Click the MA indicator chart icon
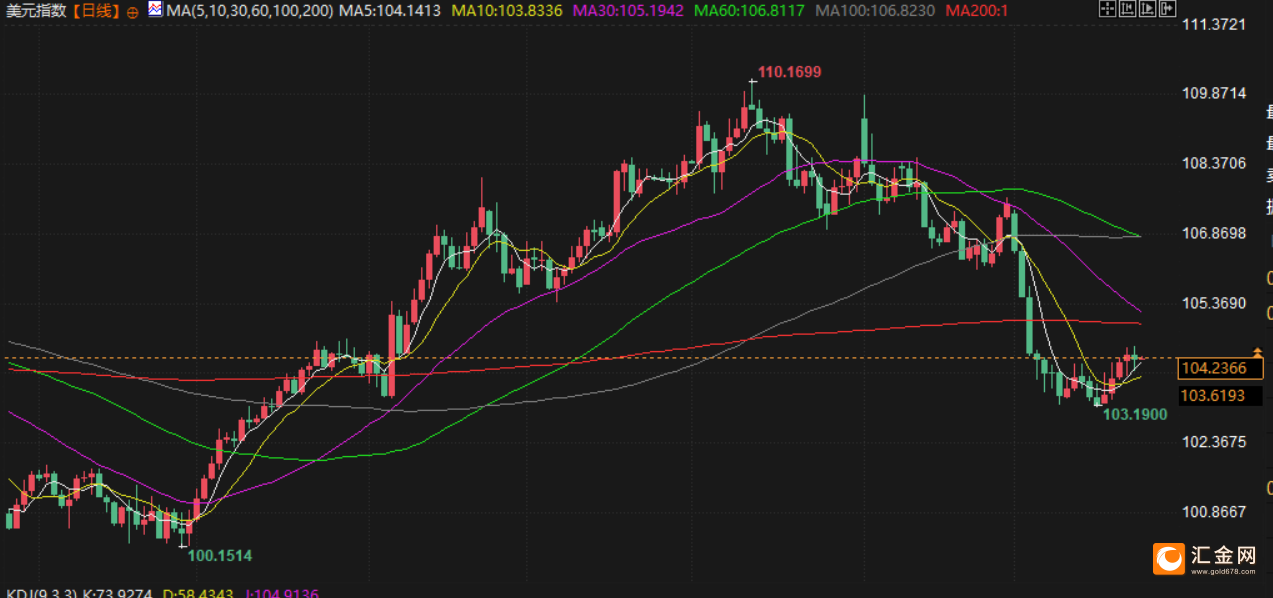The width and height of the screenshot is (1273, 598). [x=155, y=10]
